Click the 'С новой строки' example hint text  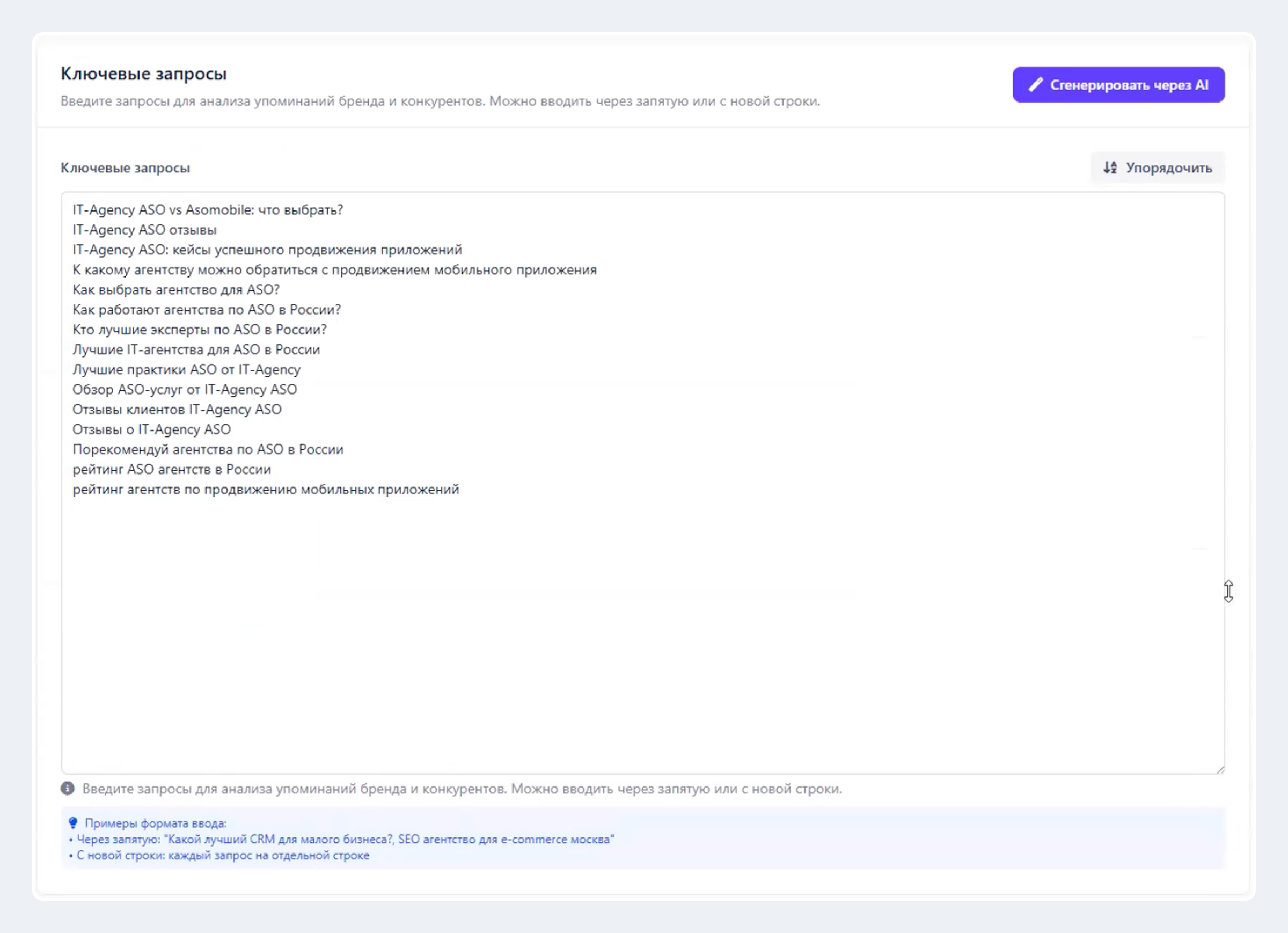(x=223, y=855)
